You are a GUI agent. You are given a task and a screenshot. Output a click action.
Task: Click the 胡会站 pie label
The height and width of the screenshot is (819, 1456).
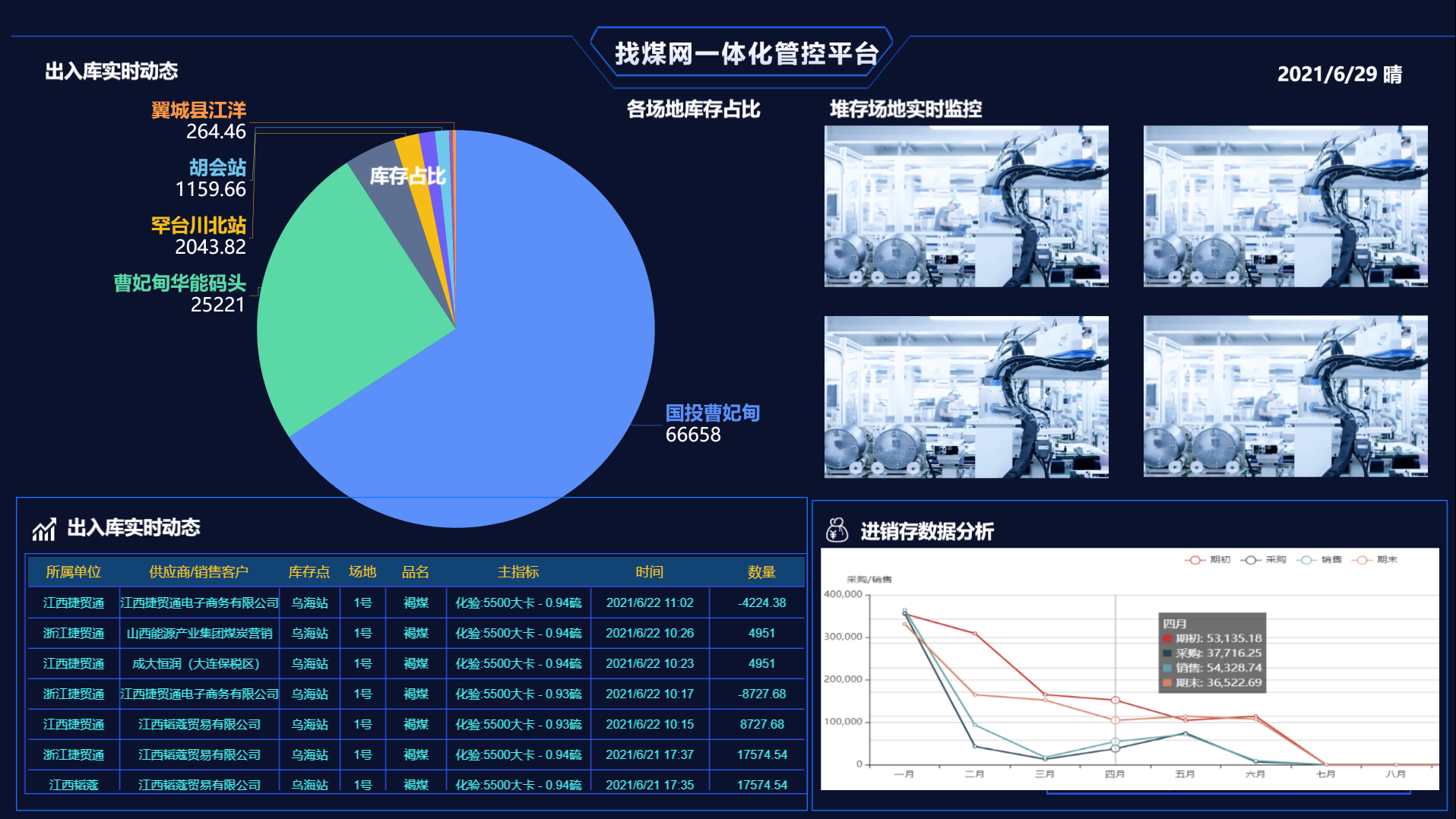pos(210,178)
